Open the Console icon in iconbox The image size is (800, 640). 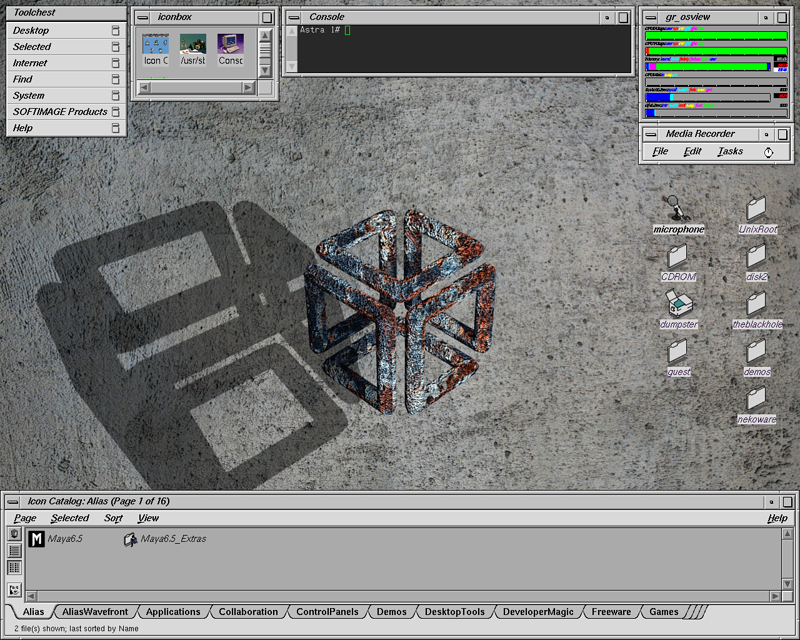230,45
